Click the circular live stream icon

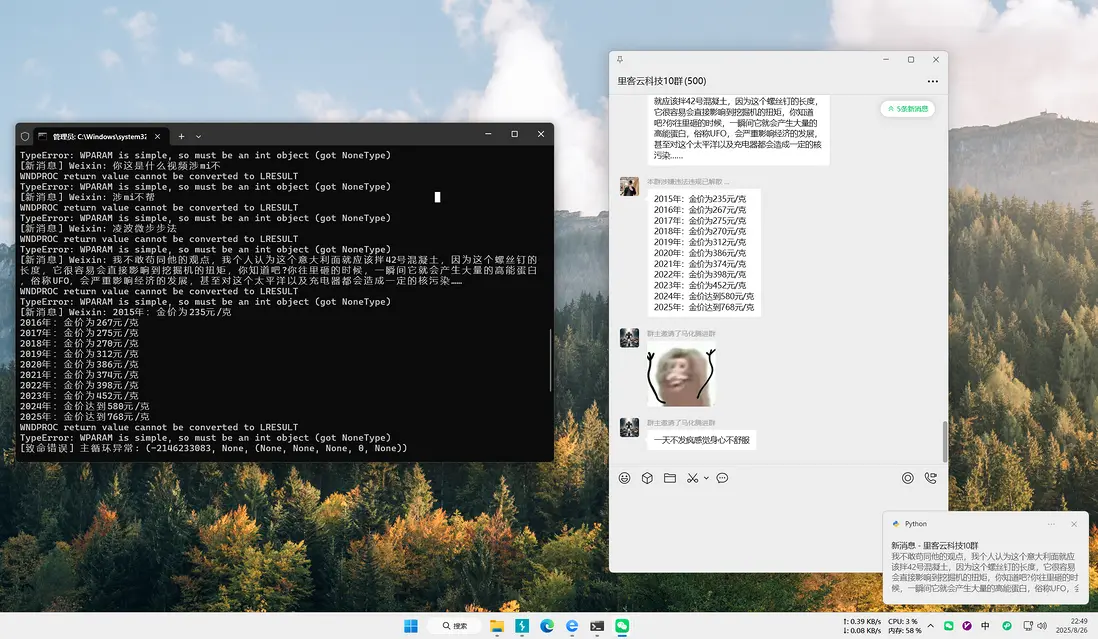[x=908, y=478]
